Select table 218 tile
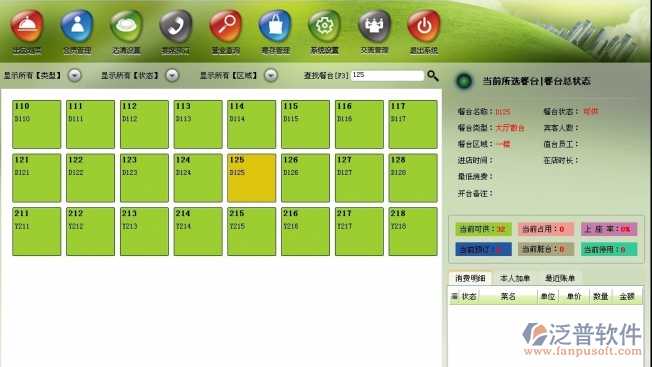Screen dimensions: 652x367 pyautogui.click(x=413, y=232)
